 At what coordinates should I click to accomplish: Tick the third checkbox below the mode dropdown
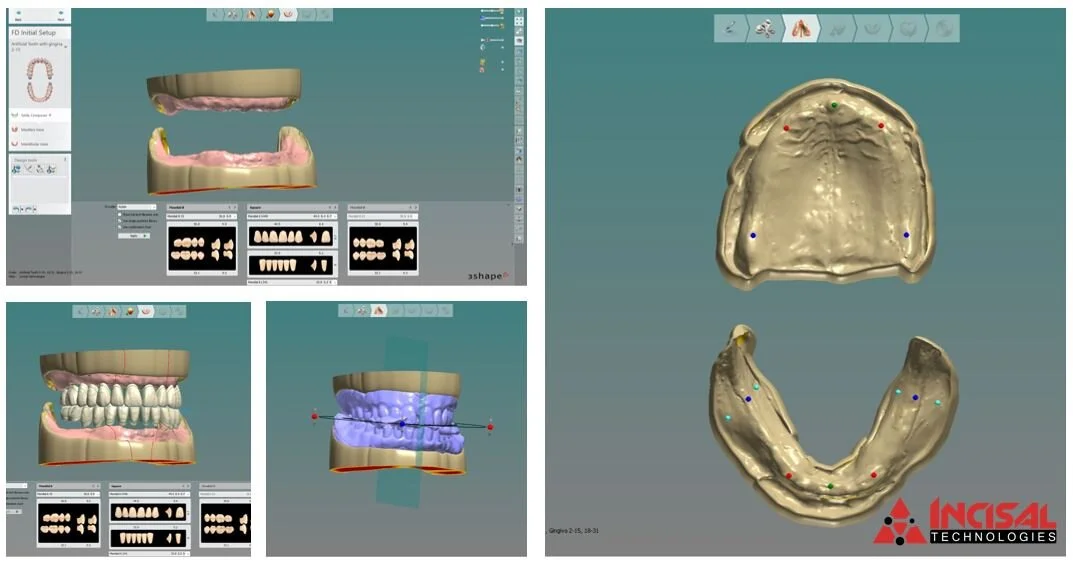click(120, 227)
